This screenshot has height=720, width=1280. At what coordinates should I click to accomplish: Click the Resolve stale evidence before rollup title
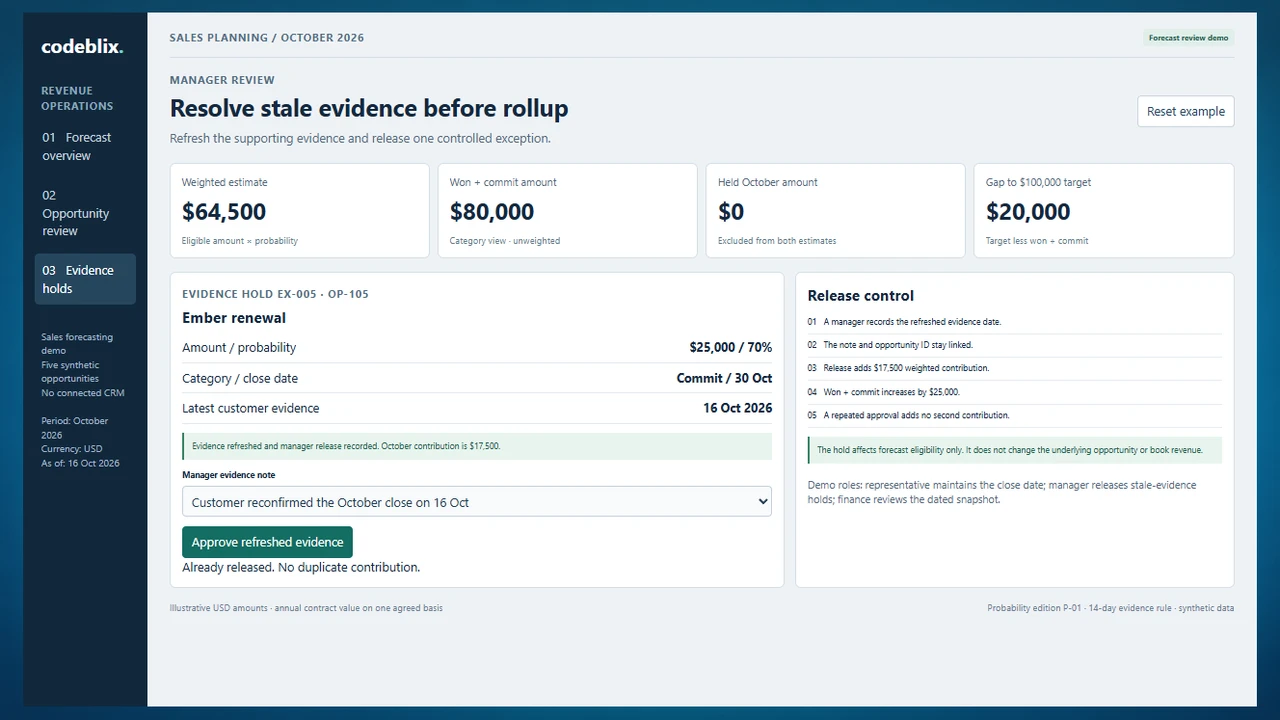point(369,108)
